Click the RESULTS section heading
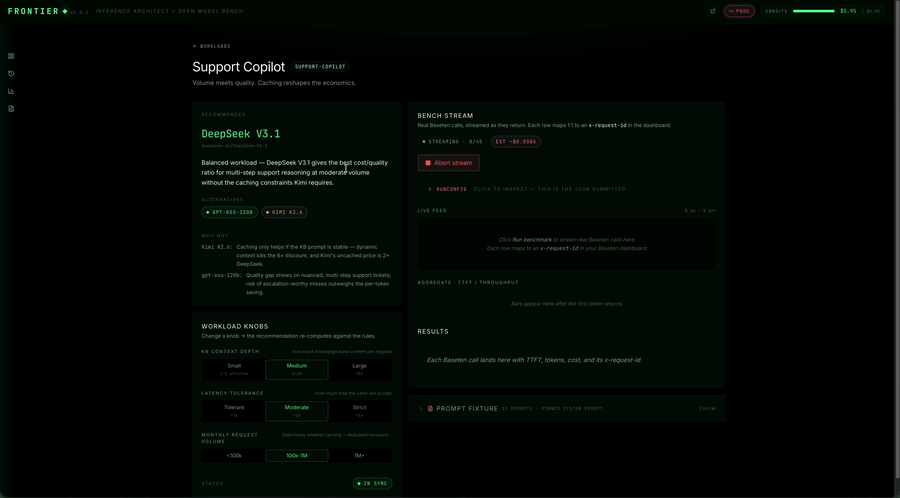The height and width of the screenshot is (498, 900). pyautogui.click(x=433, y=332)
